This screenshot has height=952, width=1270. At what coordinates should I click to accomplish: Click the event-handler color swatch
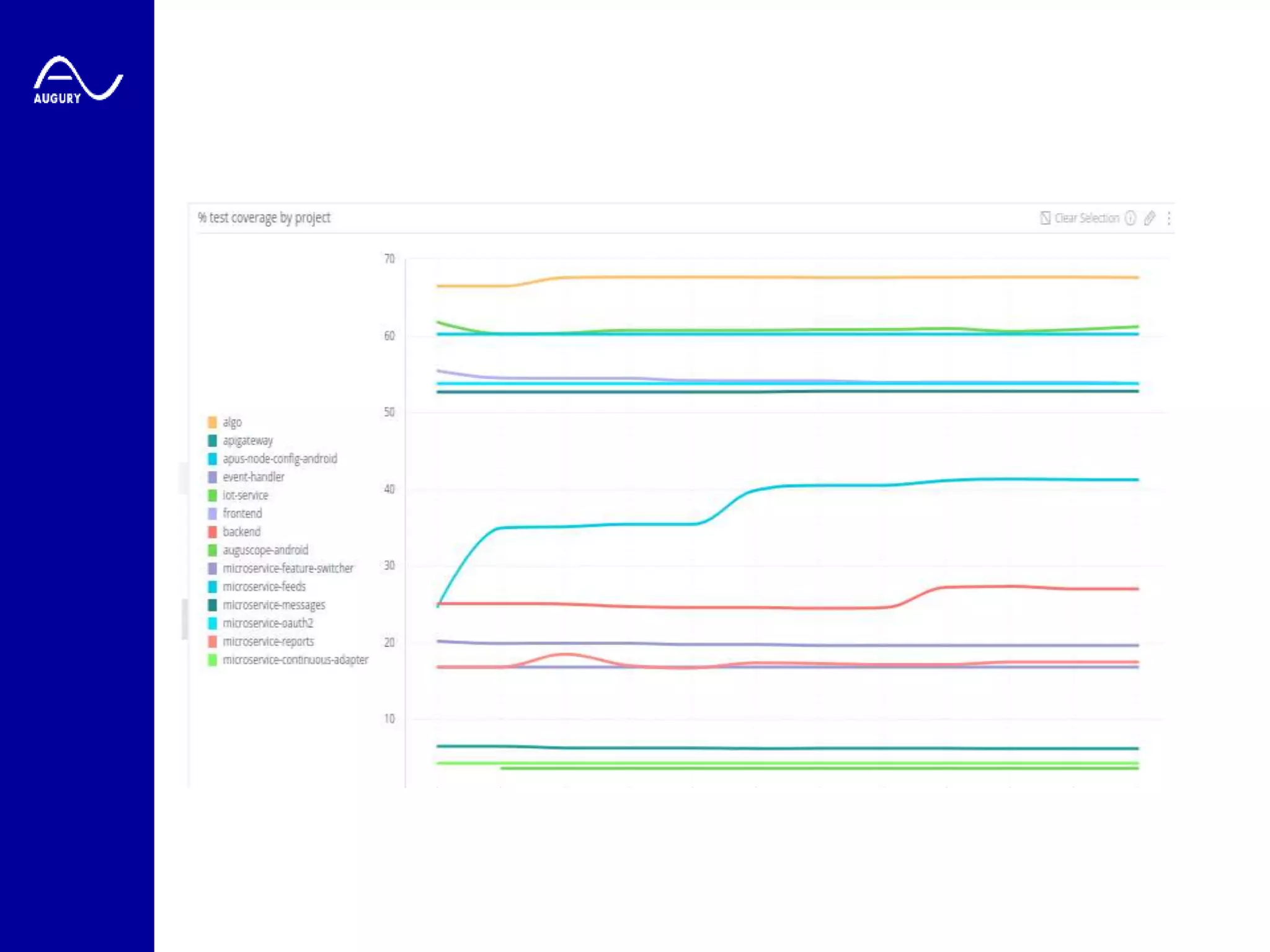click(212, 477)
